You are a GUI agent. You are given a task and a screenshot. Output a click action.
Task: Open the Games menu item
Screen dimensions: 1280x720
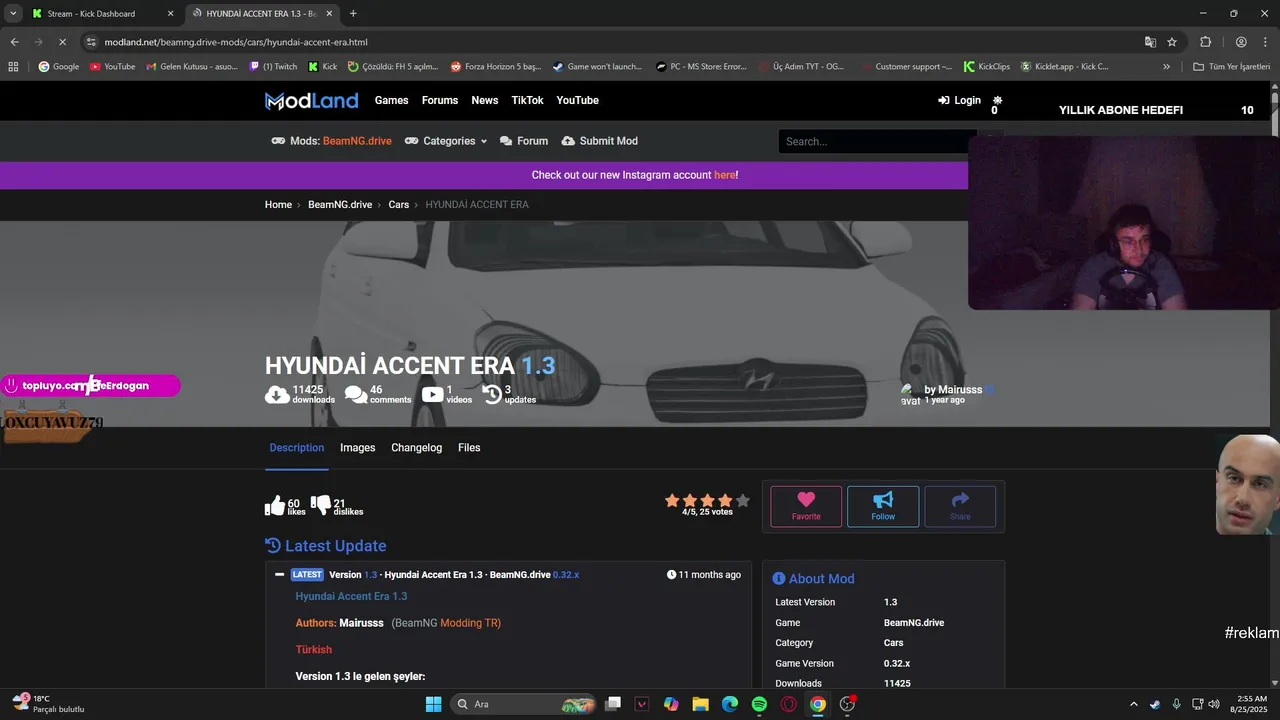point(391,100)
